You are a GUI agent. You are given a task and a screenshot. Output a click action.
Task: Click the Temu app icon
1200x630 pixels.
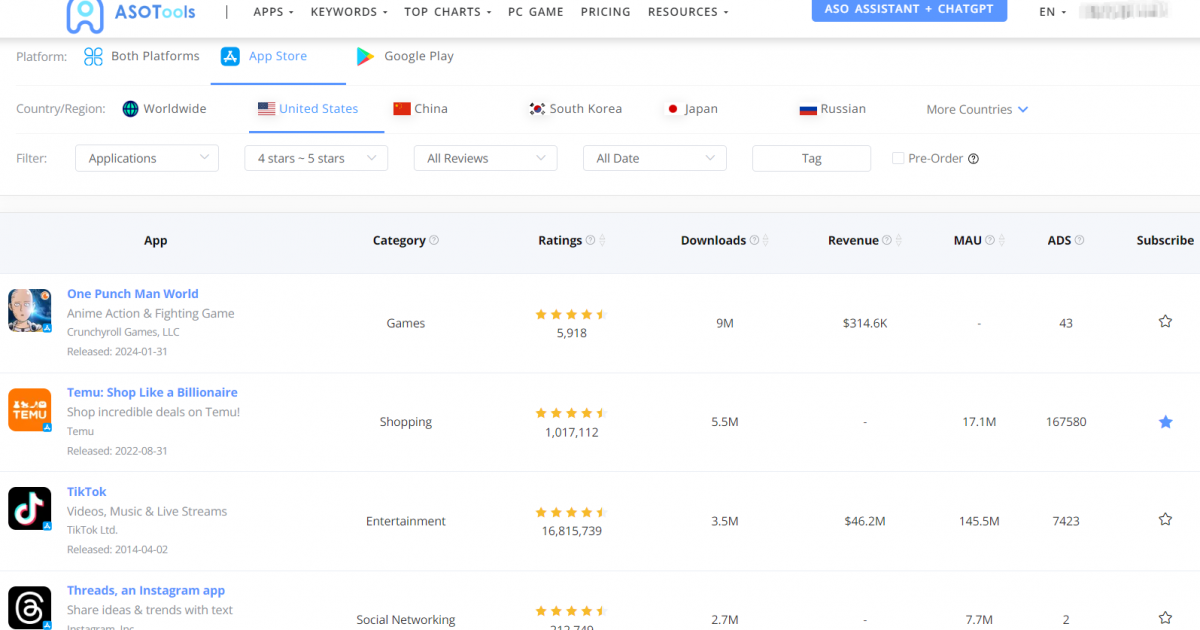pyautogui.click(x=29, y=409)
